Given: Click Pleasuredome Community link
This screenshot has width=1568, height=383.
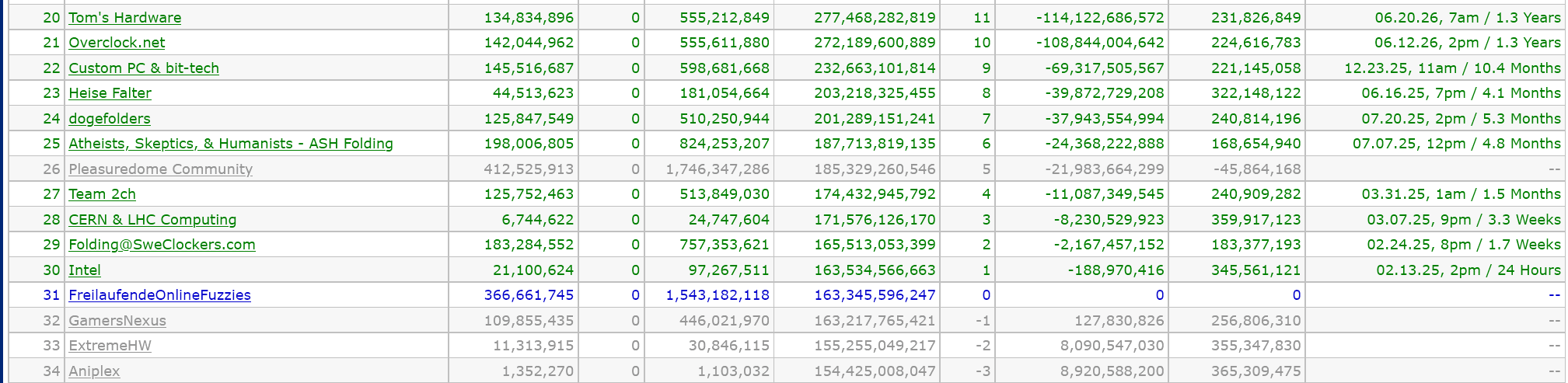Looking at the screenshot, I should pos(160,169).
